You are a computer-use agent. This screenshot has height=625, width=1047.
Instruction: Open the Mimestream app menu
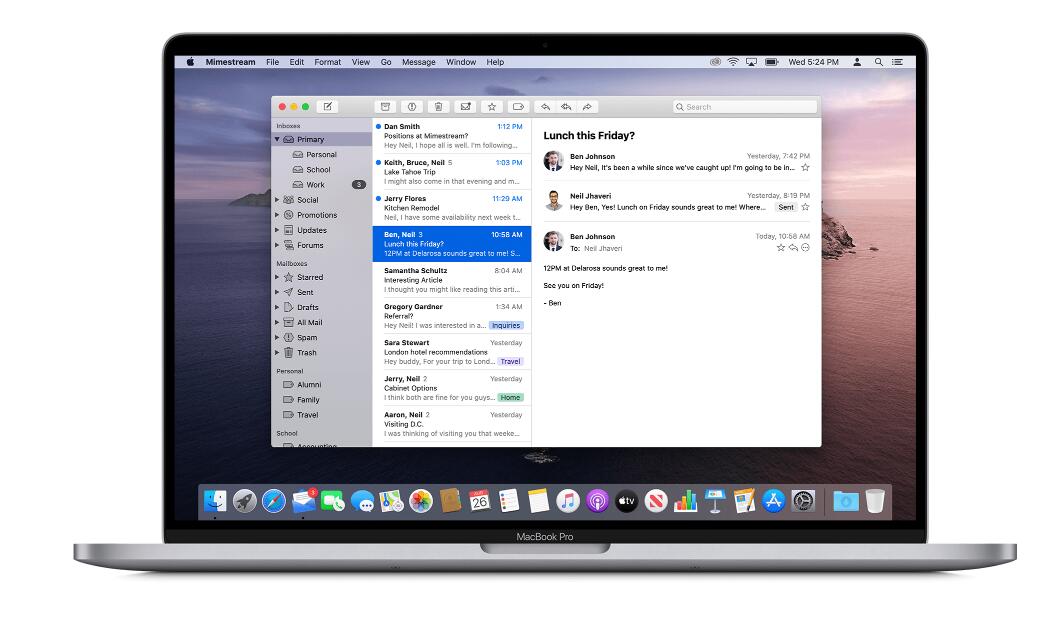(230, 62)
